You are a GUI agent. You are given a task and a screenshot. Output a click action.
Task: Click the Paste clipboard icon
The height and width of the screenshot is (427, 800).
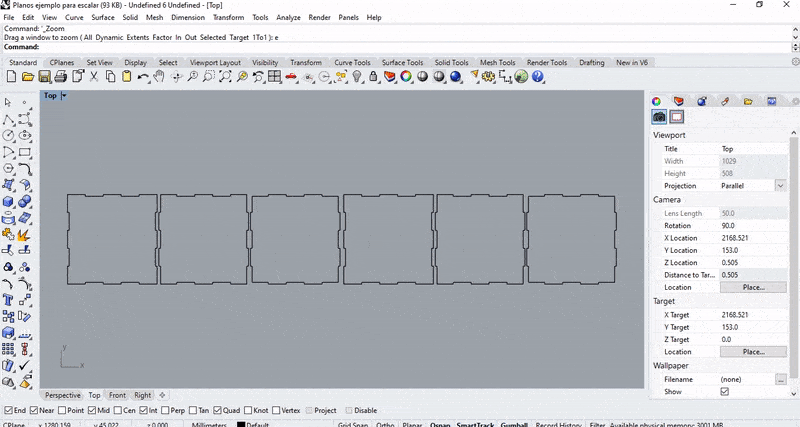point(127,77)
